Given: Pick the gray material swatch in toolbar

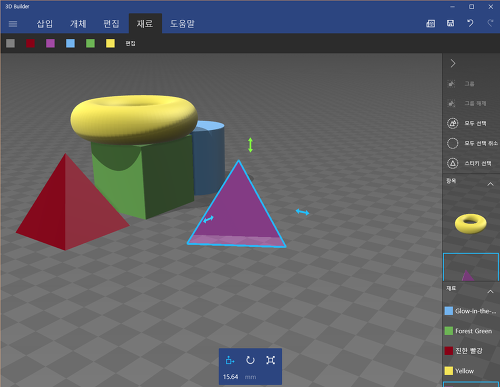Looking at the screenshot, I should click(x=11, y=43).
